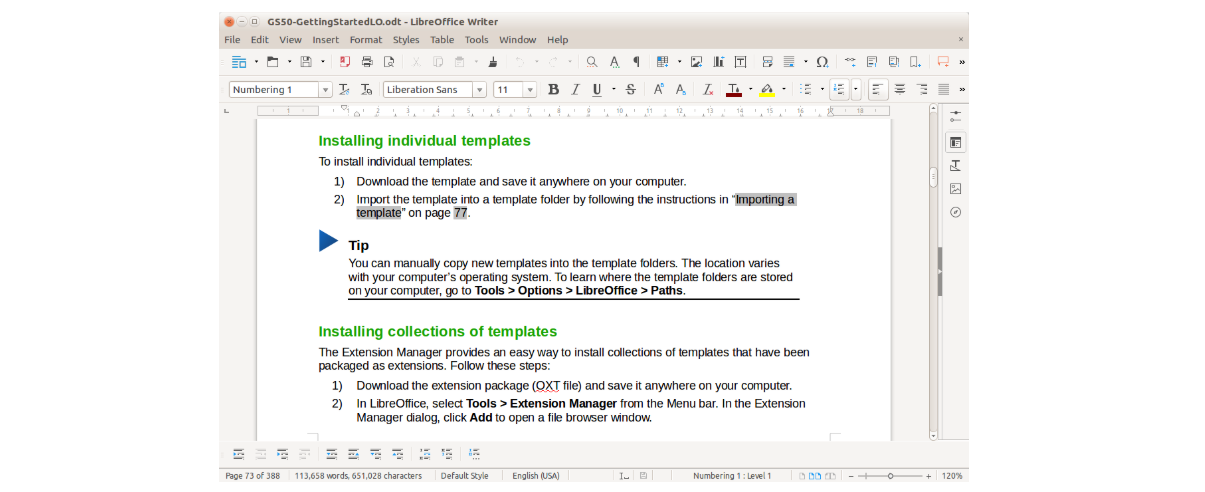Align paragraph left
Image resolution: width=1205 pixels, height=492 pixels.
pyautogui.click(x=878, y=89)
